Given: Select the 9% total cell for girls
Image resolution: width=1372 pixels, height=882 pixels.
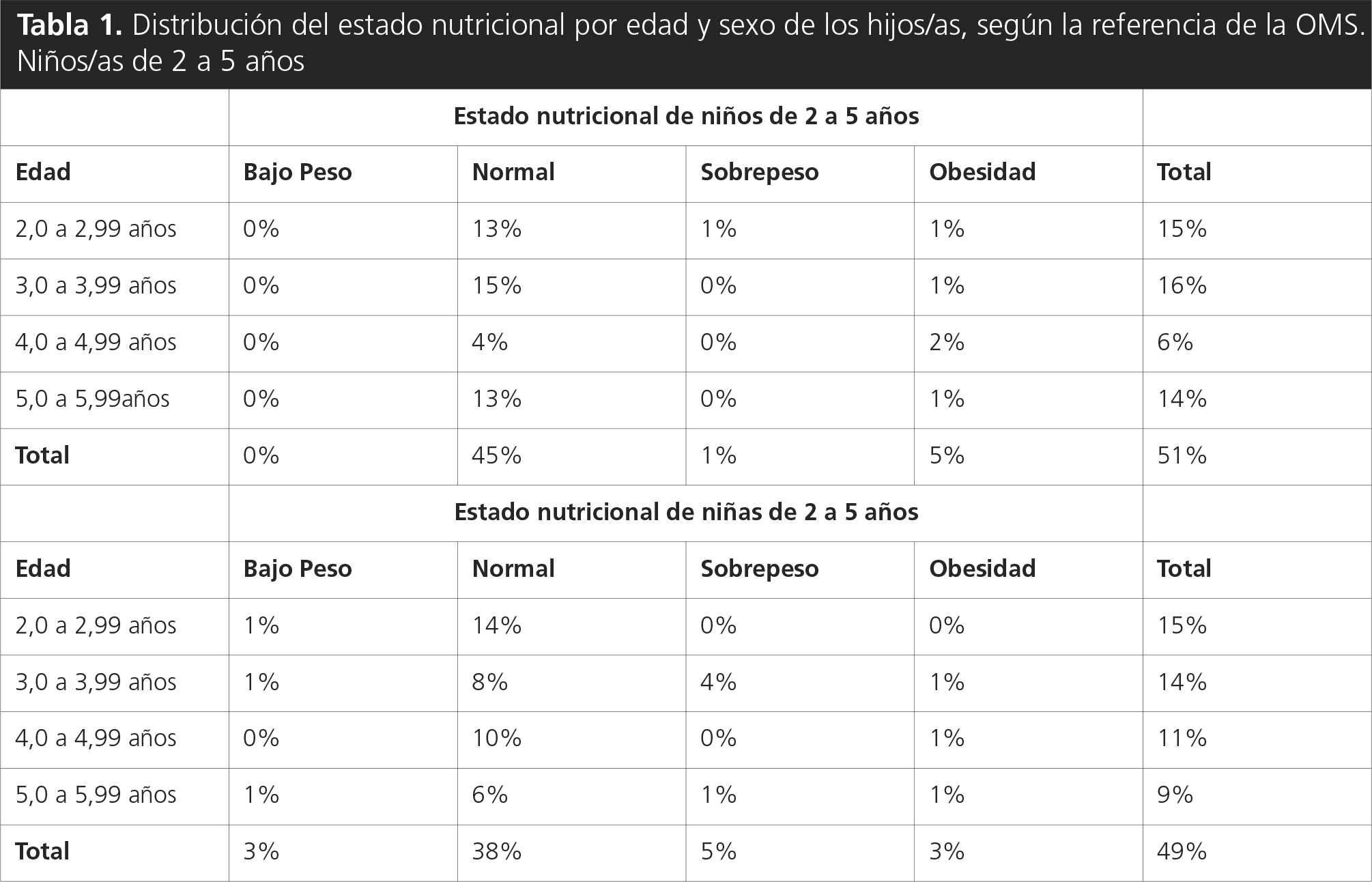Looking at the screenshot, I should [x=1175, y=795].
